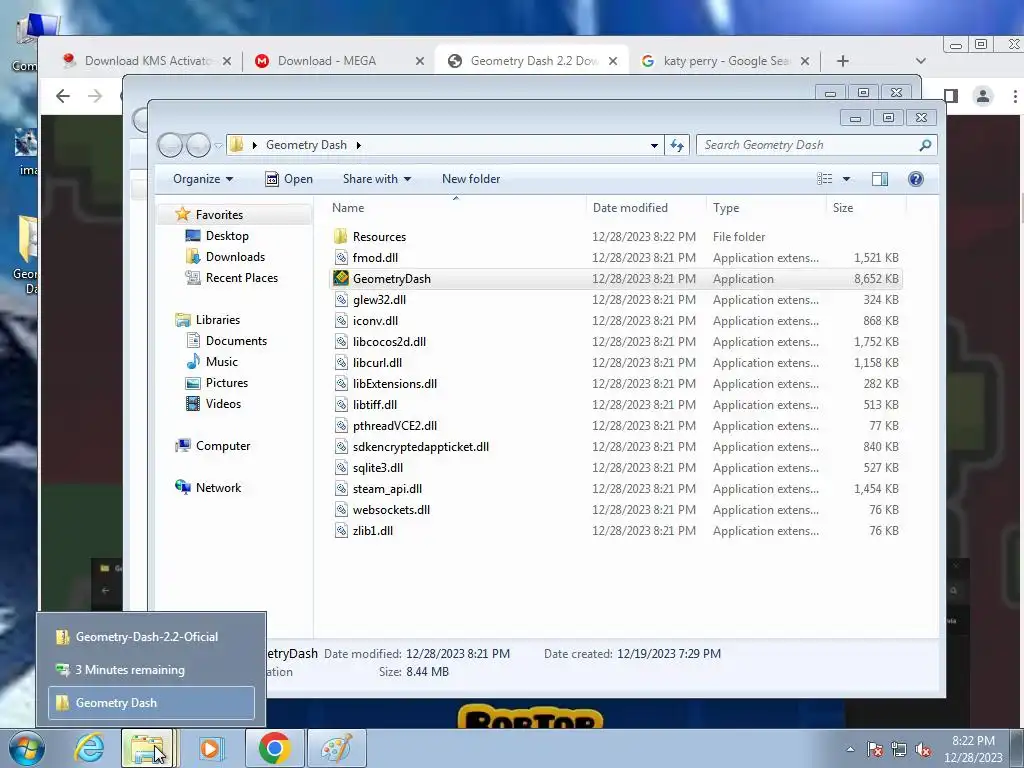Select the libtiff.dll file
Image resolution: width=1024 pixels, height=768 pixels.
point(374,405)
